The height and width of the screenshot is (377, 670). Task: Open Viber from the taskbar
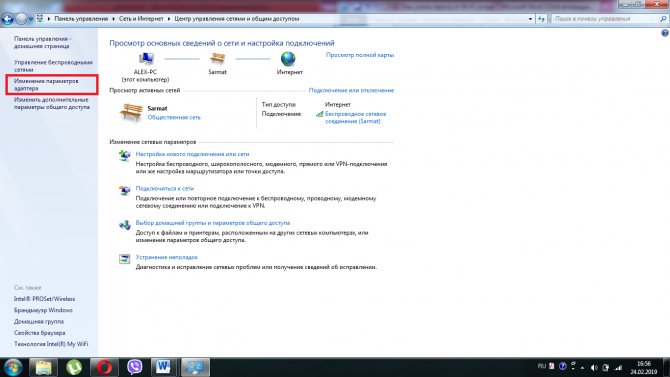135,367
